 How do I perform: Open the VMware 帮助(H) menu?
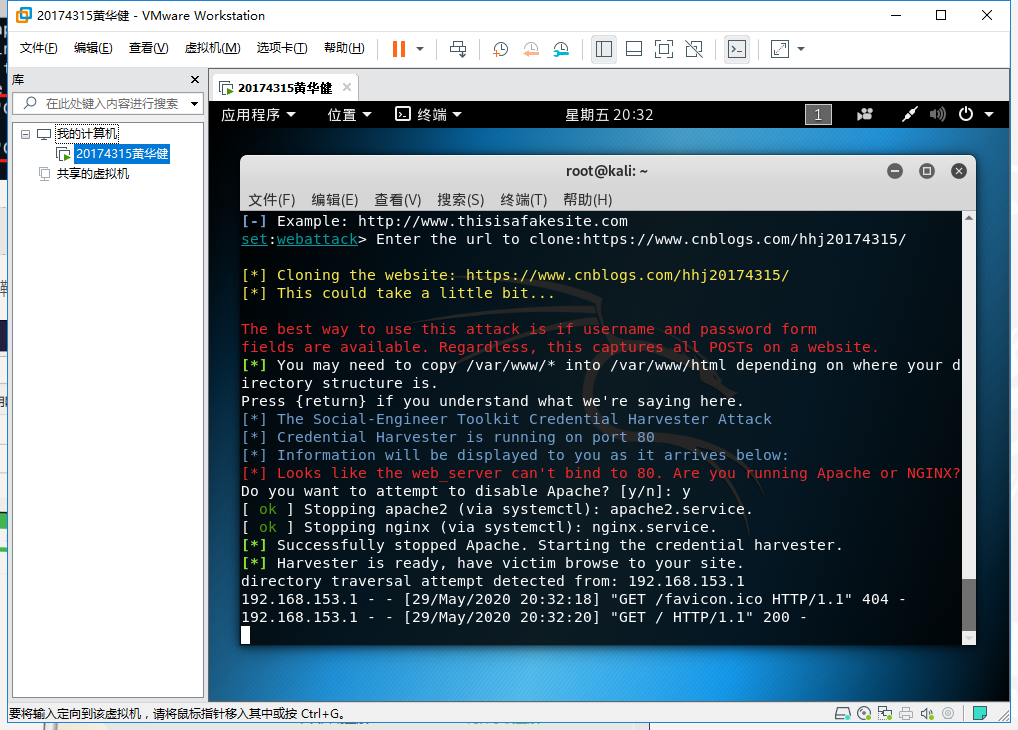click(344, 48)
